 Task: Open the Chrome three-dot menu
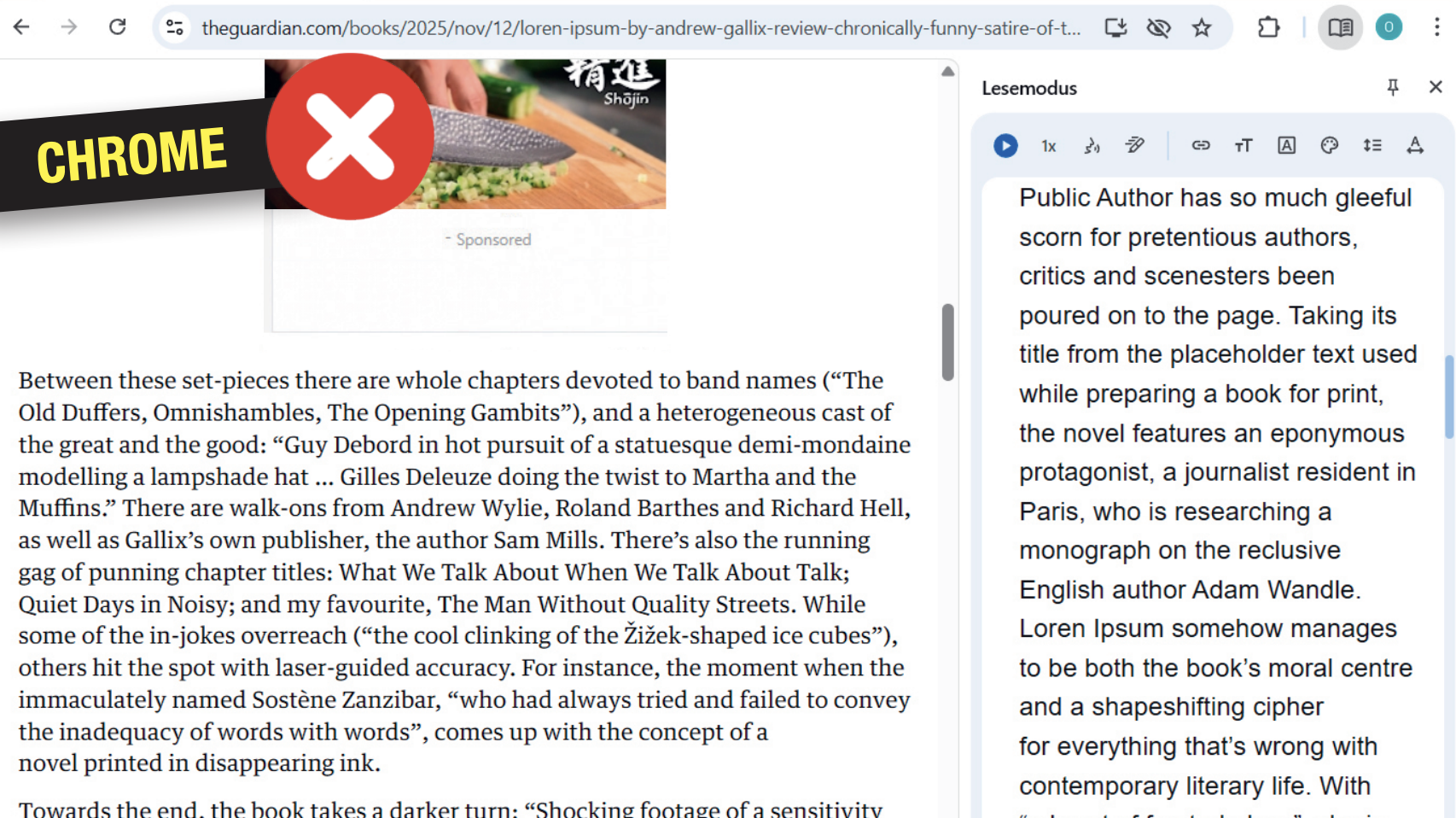(x=1436, y=28)
